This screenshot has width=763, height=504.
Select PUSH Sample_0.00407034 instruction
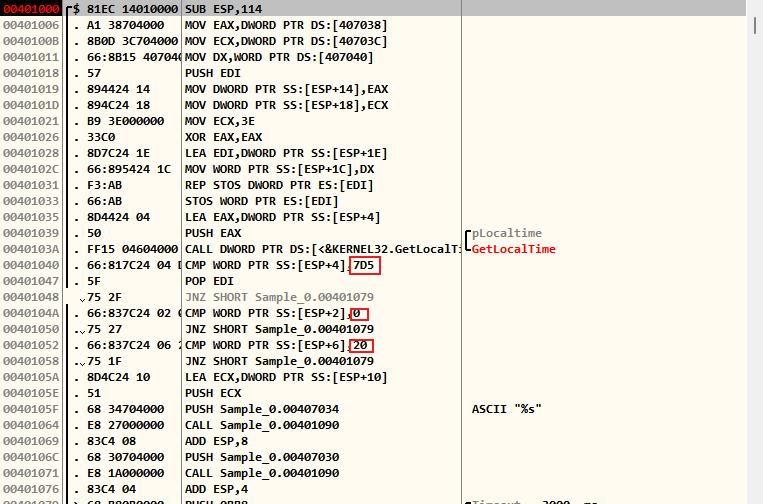tap(262, 411)
